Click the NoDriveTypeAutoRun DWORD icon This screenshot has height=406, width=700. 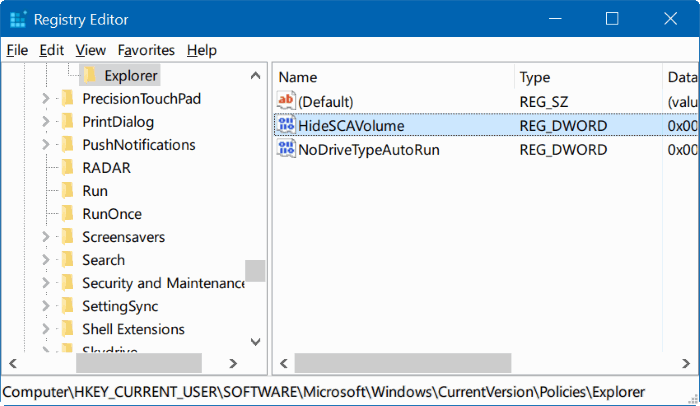click(x=286, y=150)
